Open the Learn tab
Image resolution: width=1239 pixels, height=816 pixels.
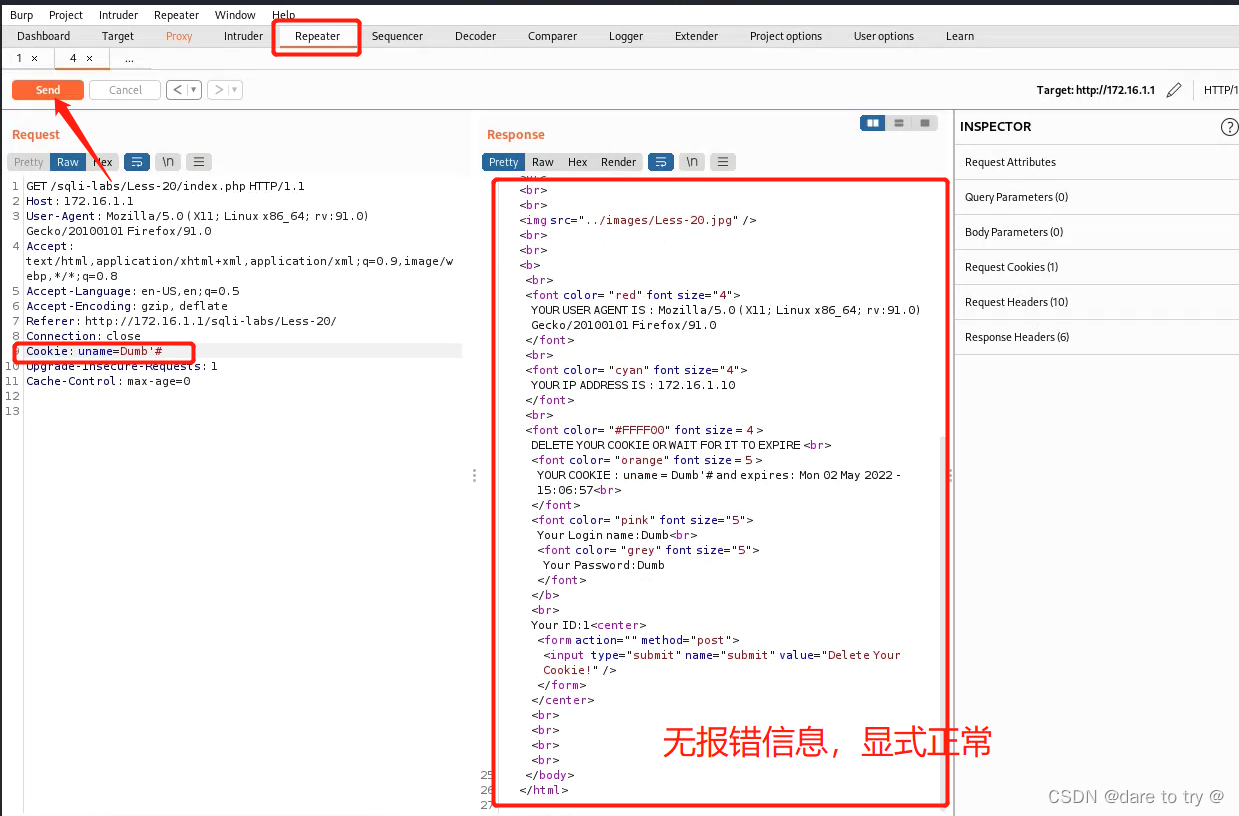click(960, 36)
